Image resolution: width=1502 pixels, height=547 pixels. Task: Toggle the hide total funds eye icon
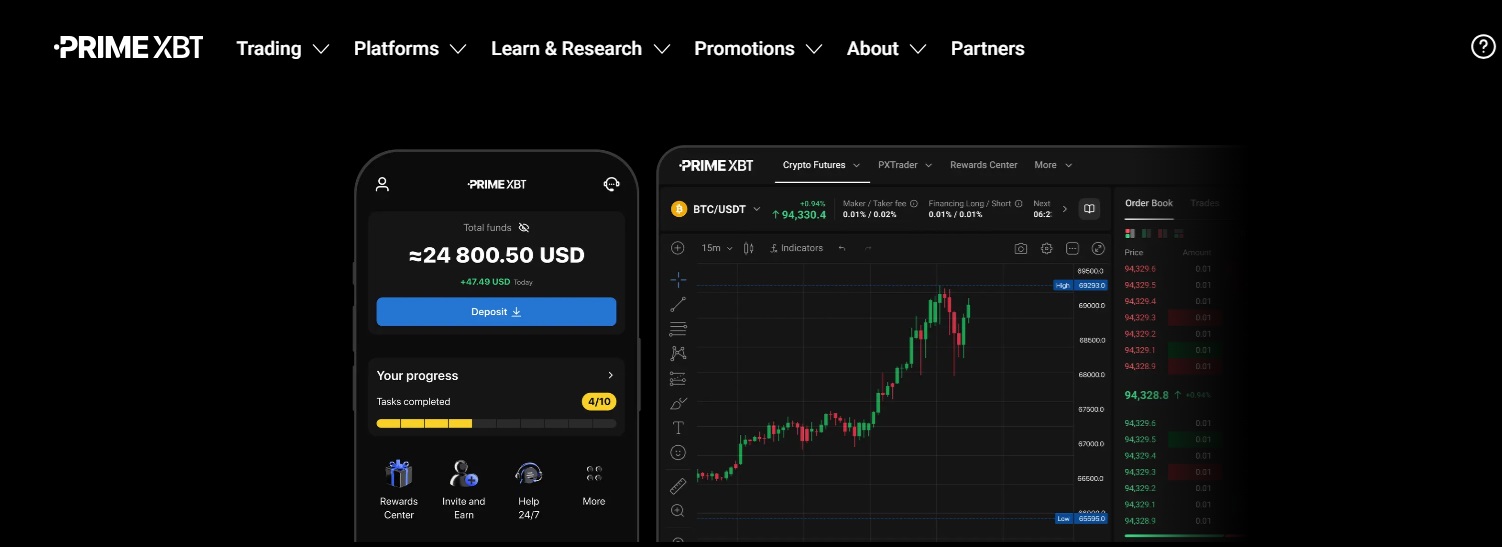tap(524, 228)
